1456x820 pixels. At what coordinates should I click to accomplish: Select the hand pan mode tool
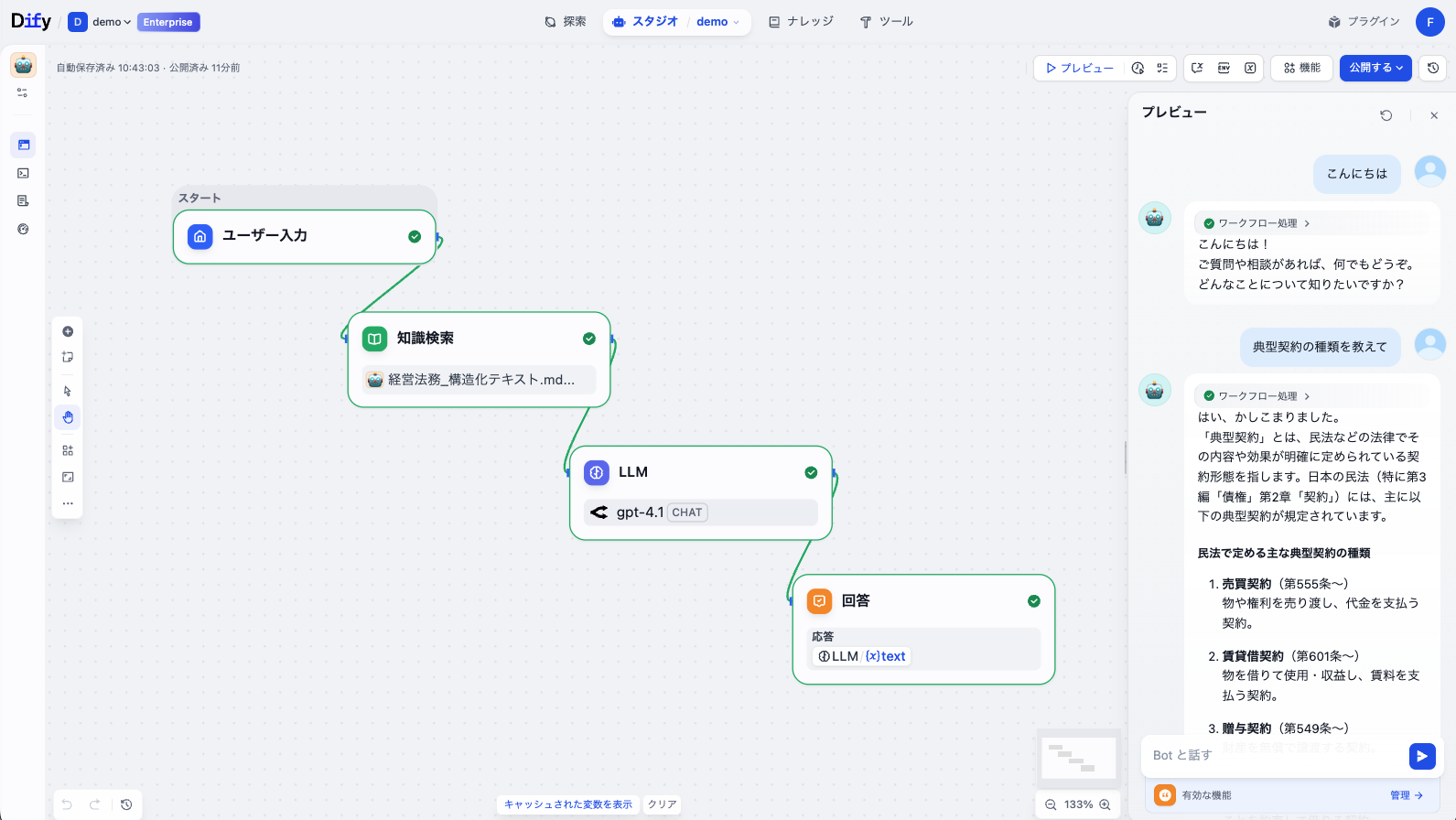pyautogui.click(x=68, y=417)
